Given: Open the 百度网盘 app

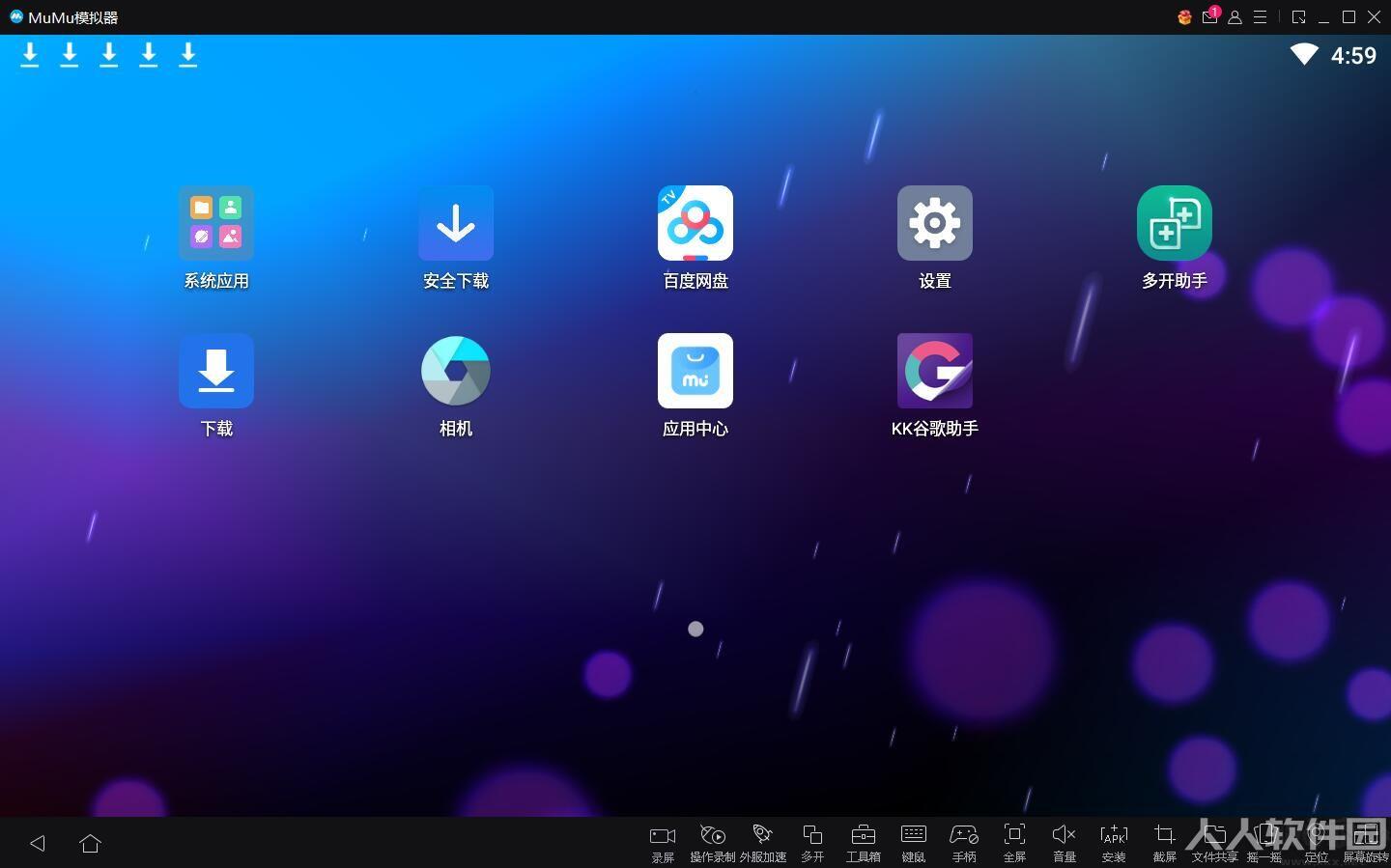Looking at the screenshot, I should (695, 223).
